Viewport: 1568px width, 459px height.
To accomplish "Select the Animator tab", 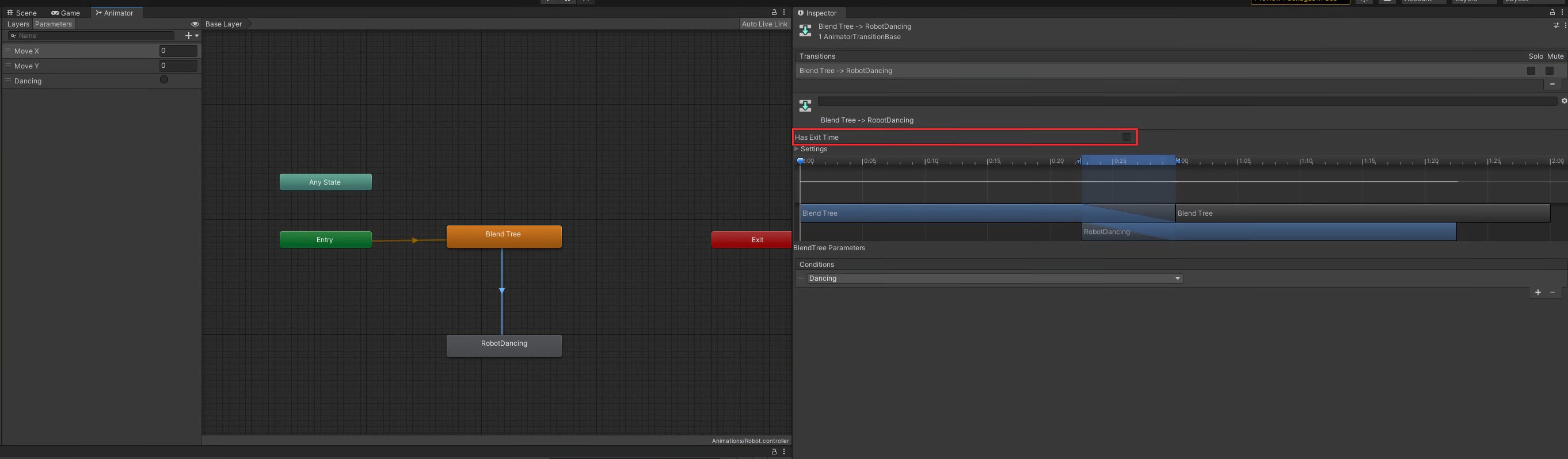I will coord(115,13).
